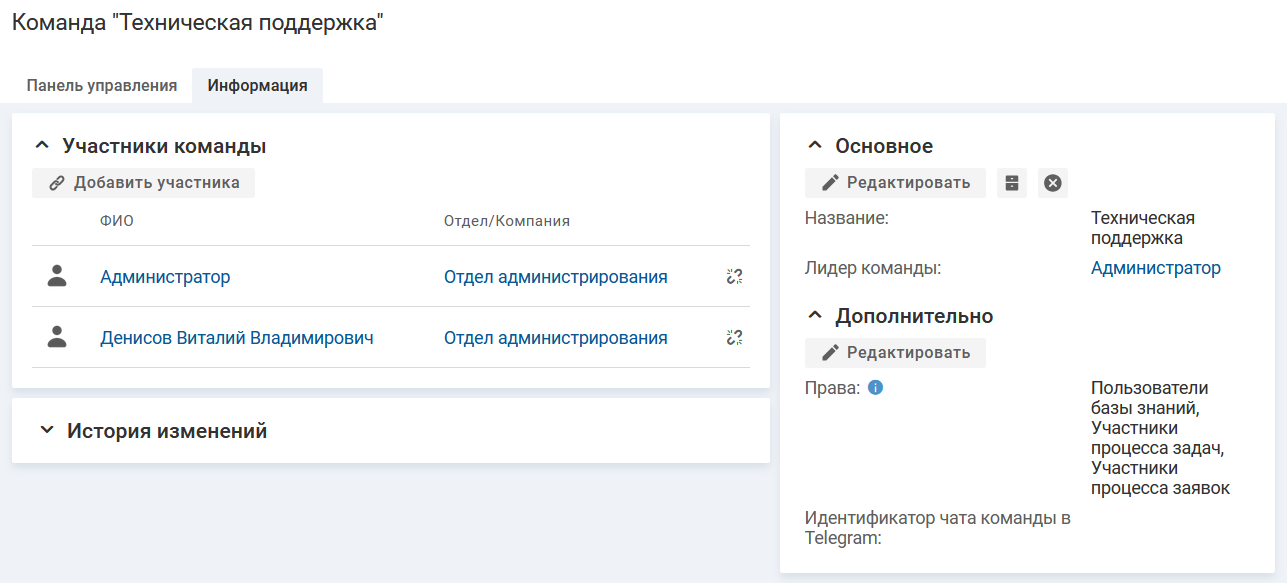Click the chain icon on Добавить участника

point(57,183)
